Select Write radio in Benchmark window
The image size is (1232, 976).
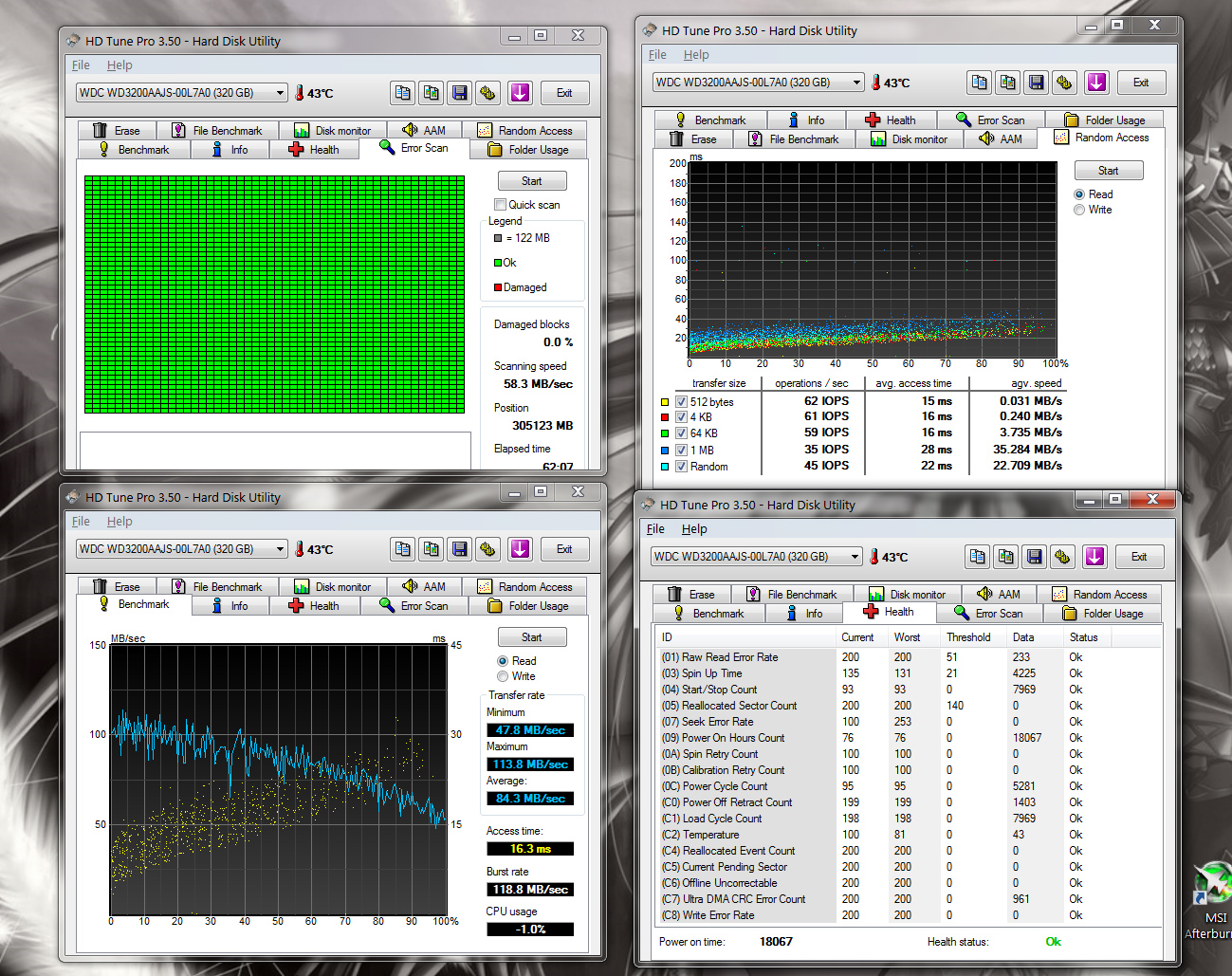click(503, 676)
